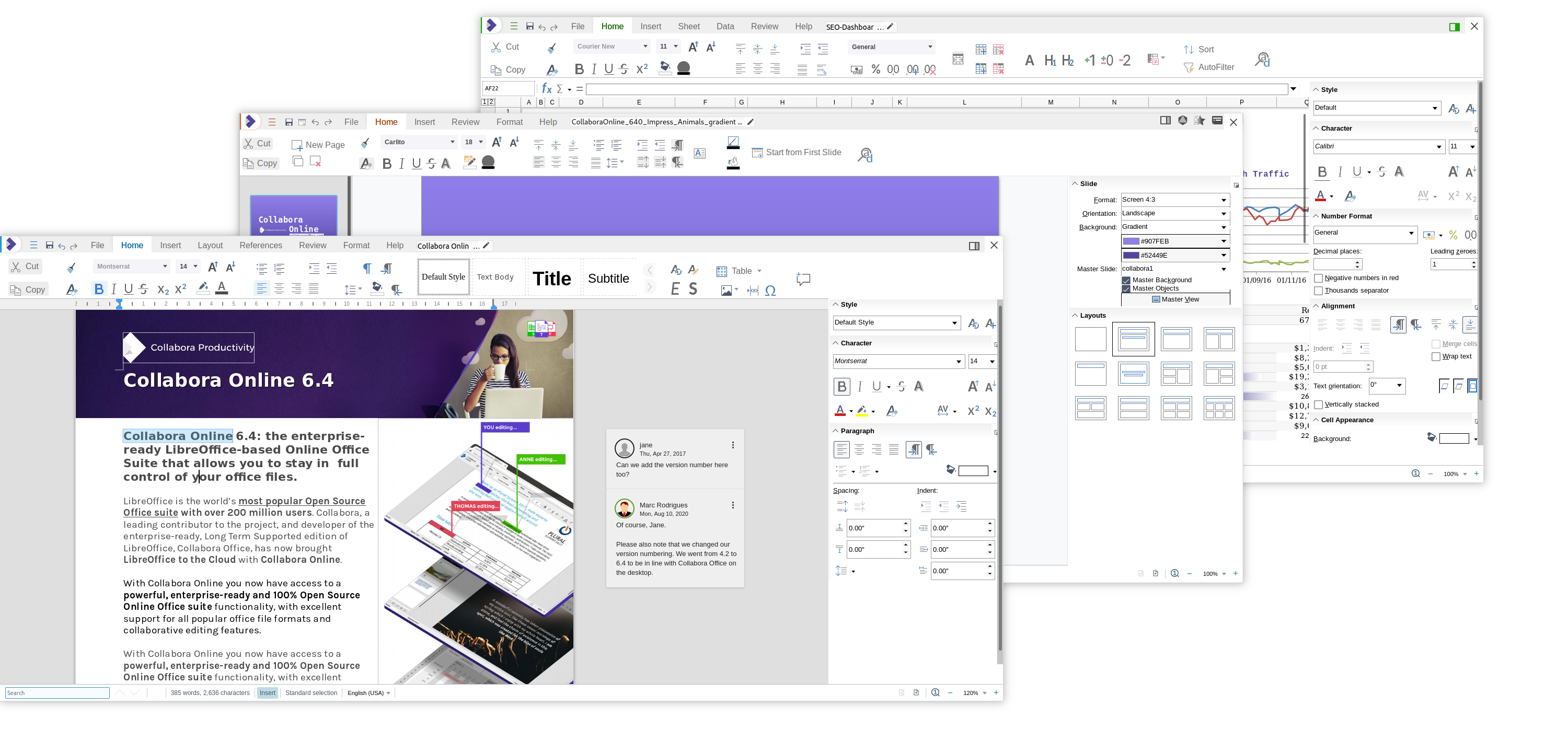Viewport: 1568px width, 729px height.
Task: Save document icon in Writer window
Action: (49, 245)
